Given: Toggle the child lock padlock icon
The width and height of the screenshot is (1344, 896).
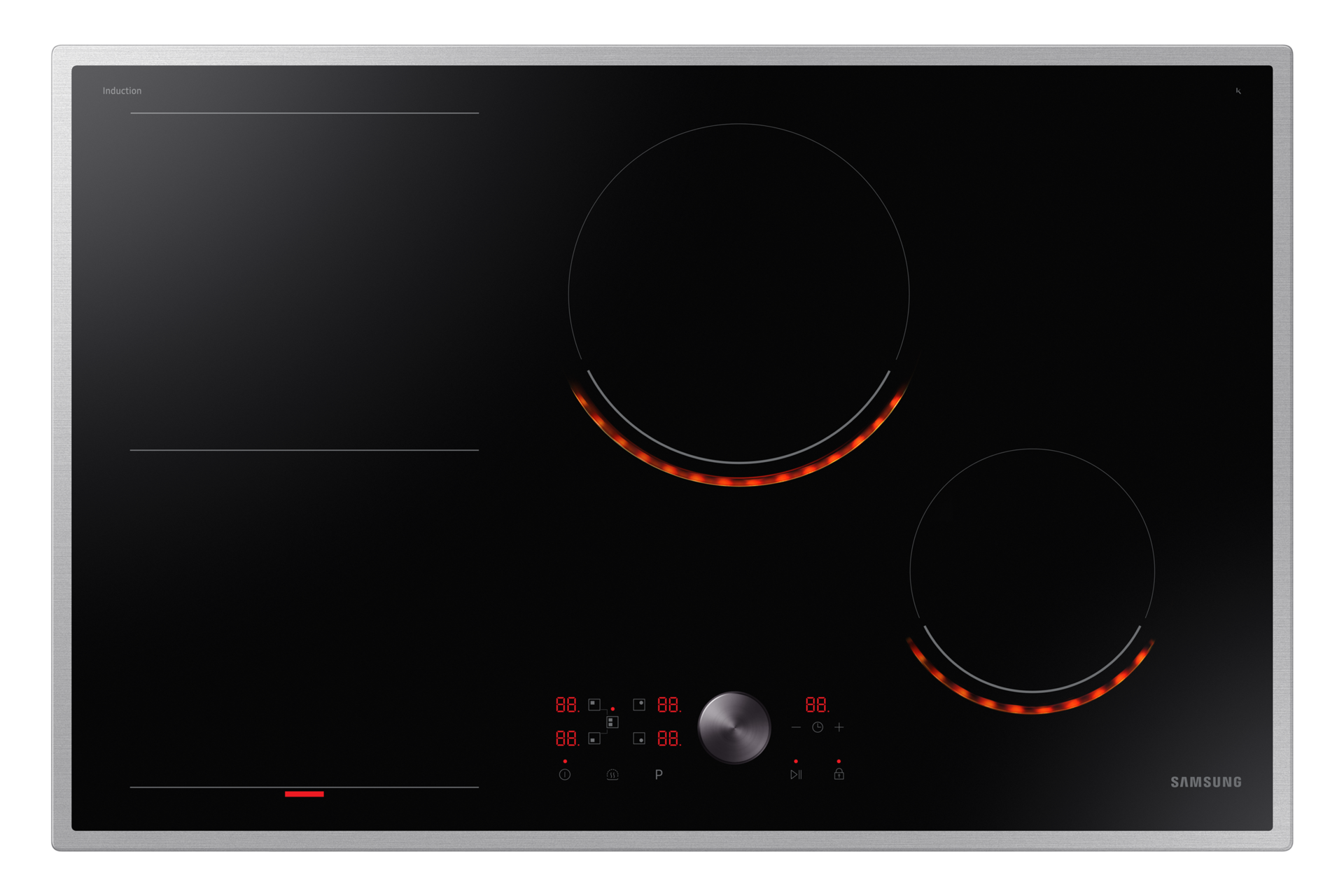Looking at the screenshot, I should pyautogui.click(x=839, y=774).
